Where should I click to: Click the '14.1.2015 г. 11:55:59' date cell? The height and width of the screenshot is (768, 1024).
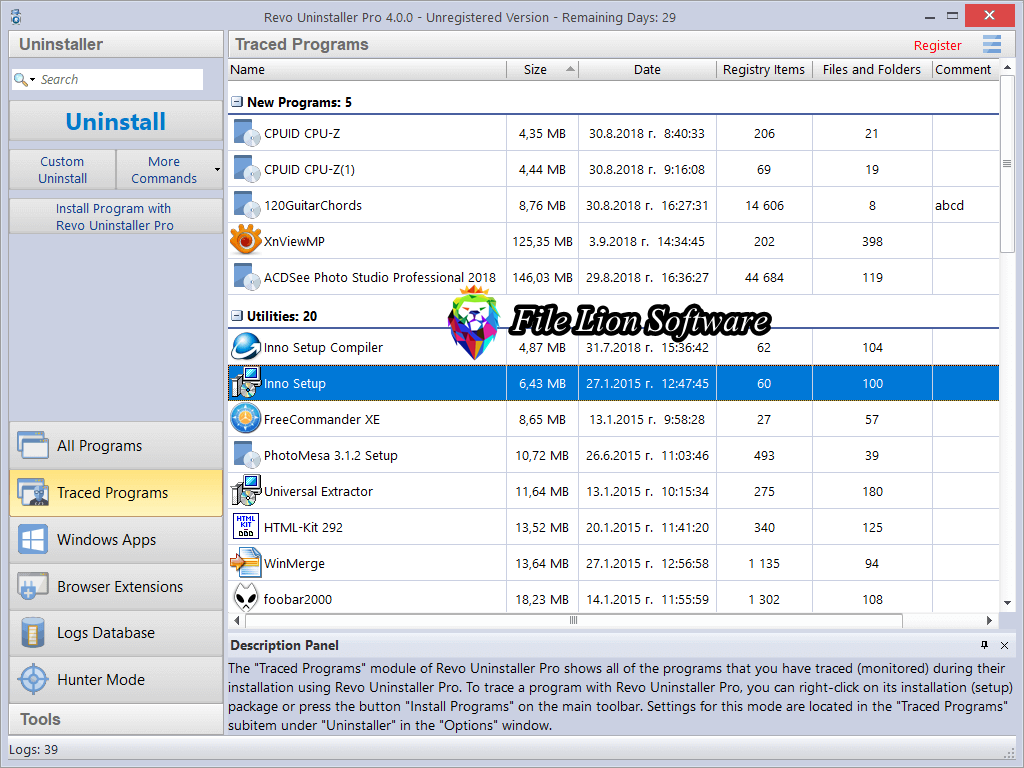pyautogui.click(x=647, y=599)
